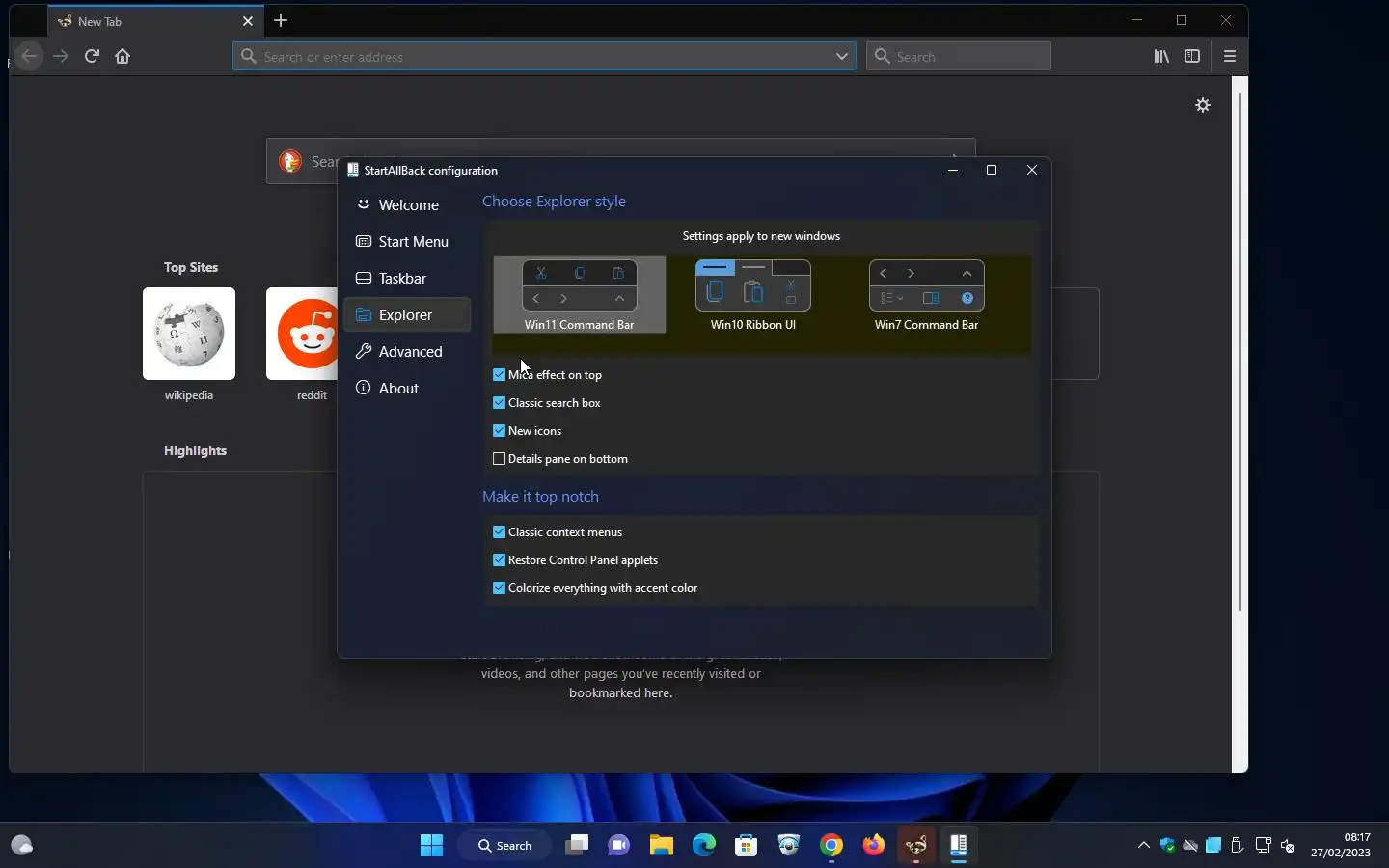Click the browser vertical scrollbar
The image size is (1389, 868).
pyautogui.click(x=1240, y=352)
